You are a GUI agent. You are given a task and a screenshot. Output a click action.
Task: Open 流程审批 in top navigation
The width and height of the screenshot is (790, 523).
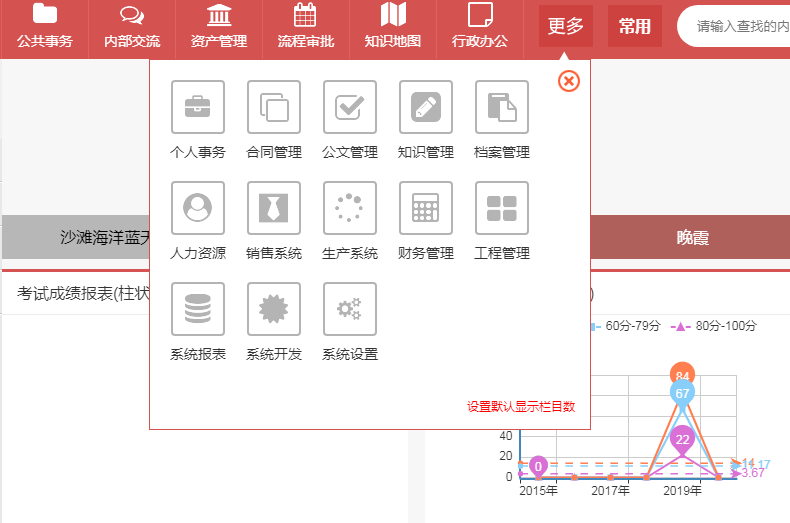(x=305, y=27)
